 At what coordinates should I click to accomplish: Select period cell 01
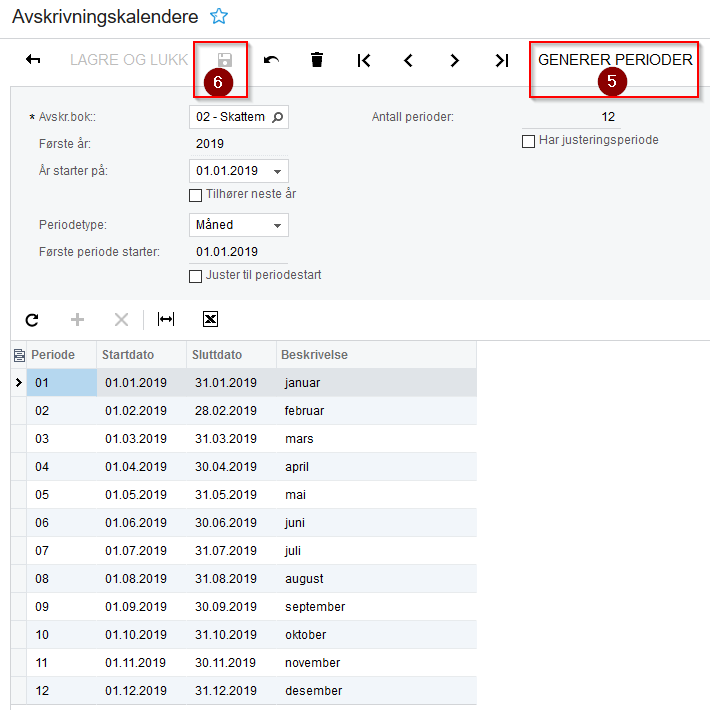[x=62, y=383]
